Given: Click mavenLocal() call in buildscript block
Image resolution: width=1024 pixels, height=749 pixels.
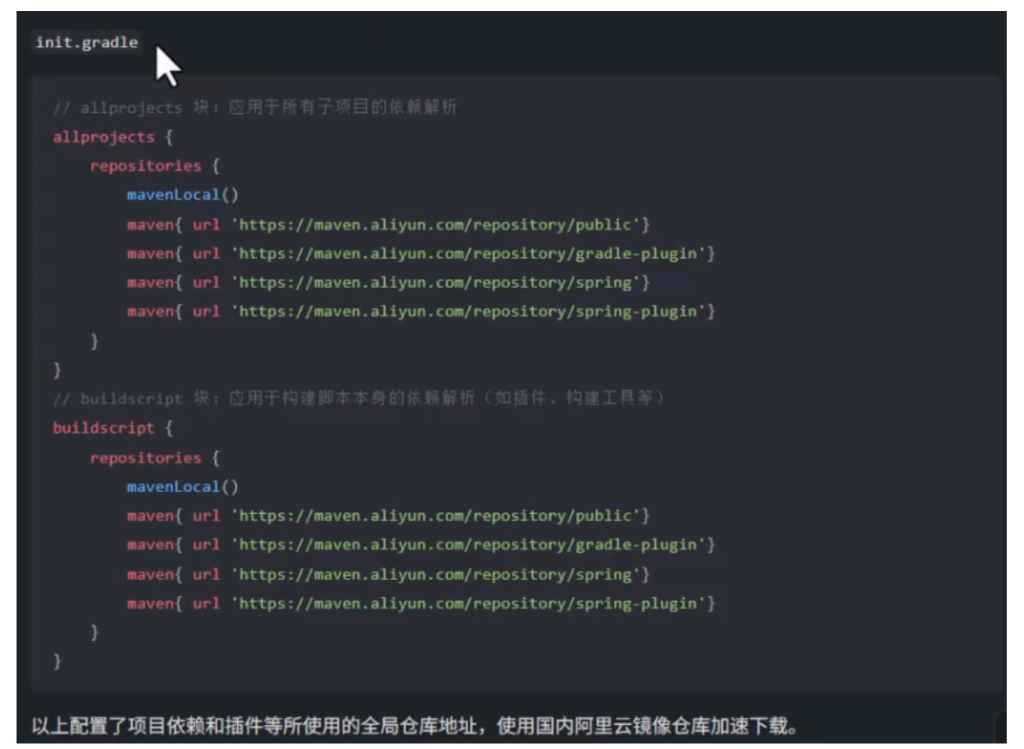Looking at the screenshot, I should 183,486.
